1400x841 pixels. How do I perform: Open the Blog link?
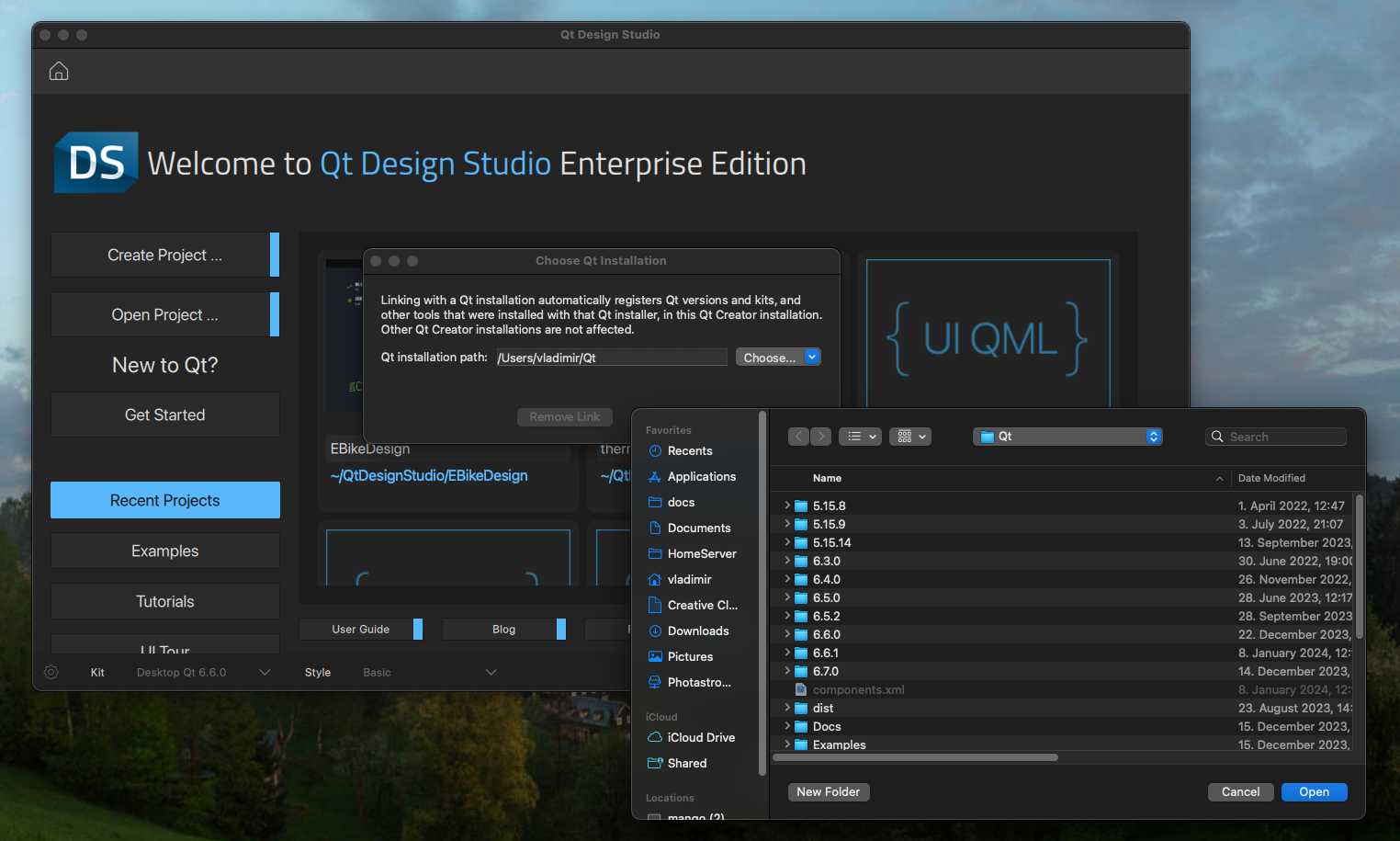click(x=504, y=630)
